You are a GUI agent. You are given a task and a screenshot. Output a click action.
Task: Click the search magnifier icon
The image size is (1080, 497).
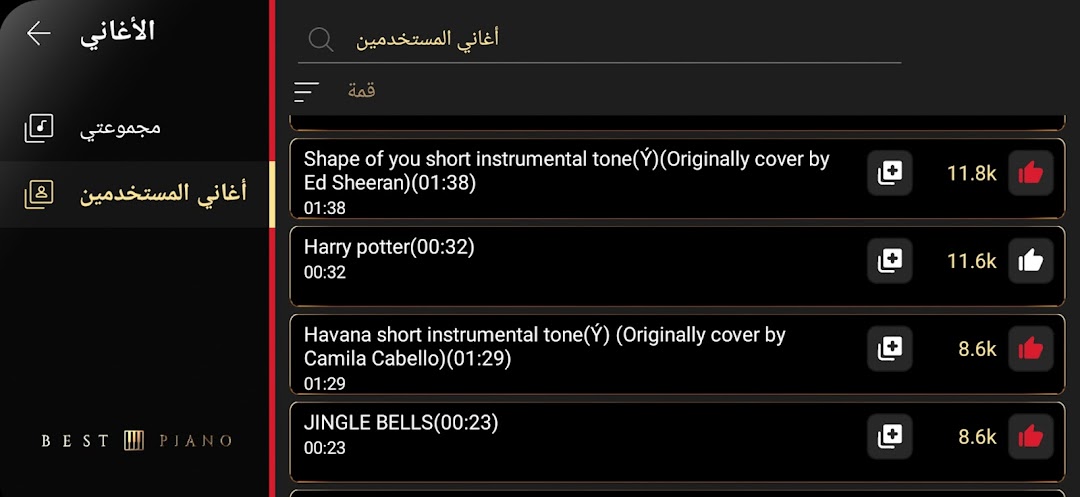(321, 40)
